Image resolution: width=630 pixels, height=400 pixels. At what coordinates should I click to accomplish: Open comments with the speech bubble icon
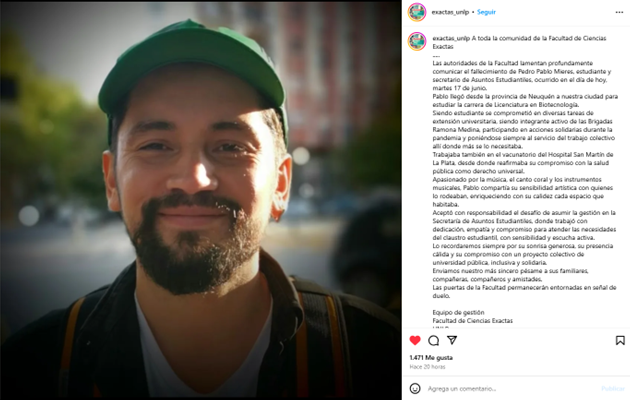(434, 341)
